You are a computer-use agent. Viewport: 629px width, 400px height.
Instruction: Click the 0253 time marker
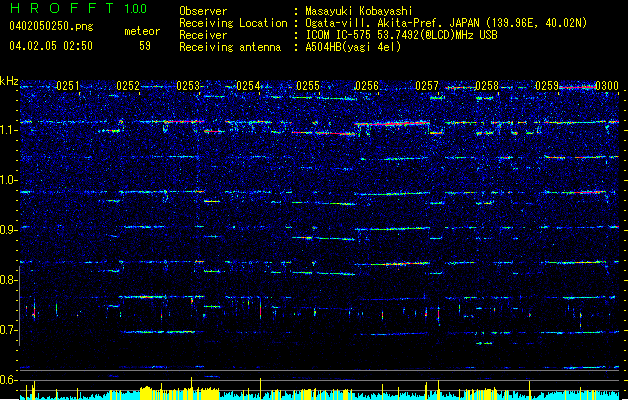[188, 86]
